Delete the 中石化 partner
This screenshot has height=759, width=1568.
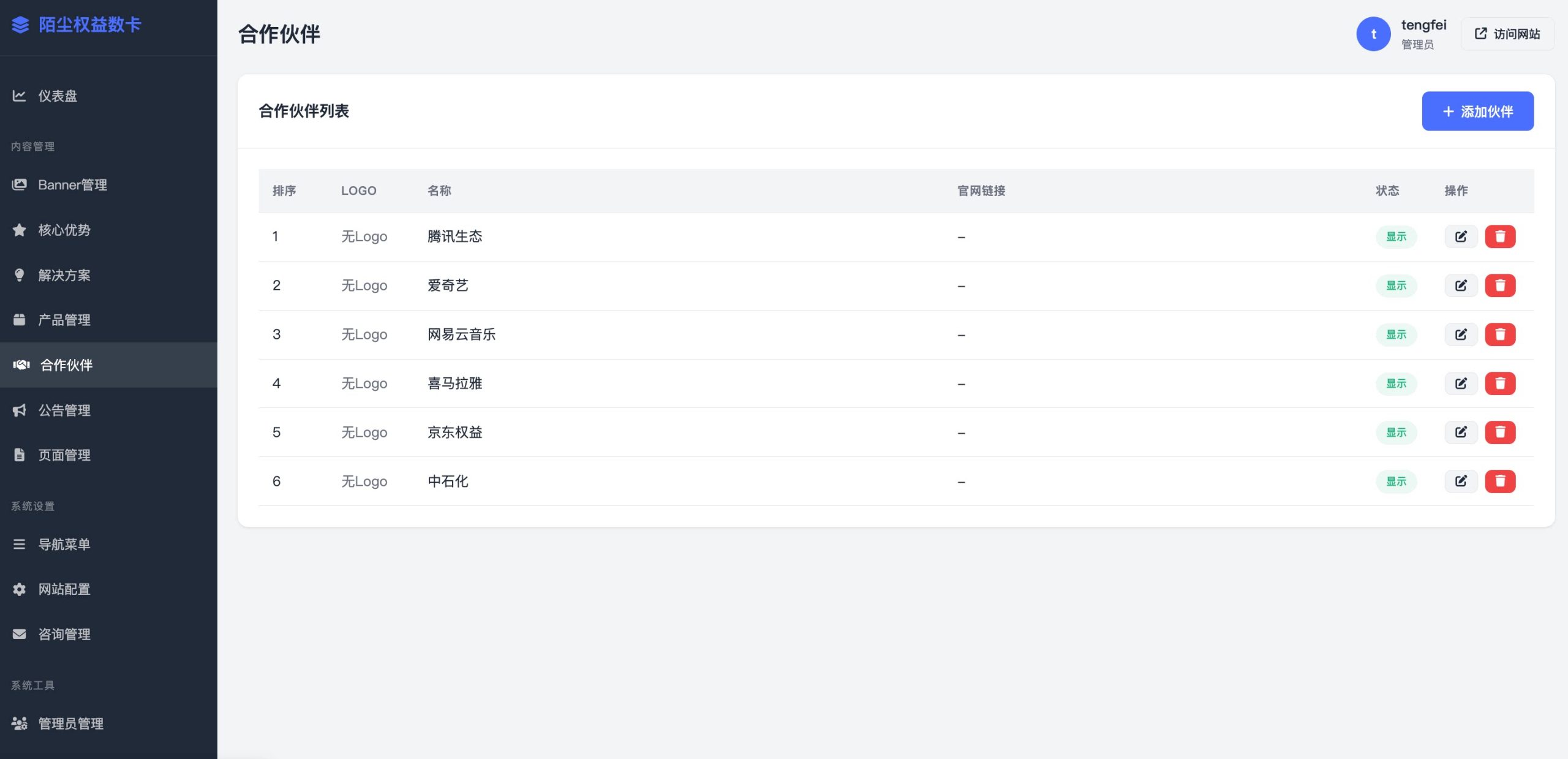(1500, 481)
